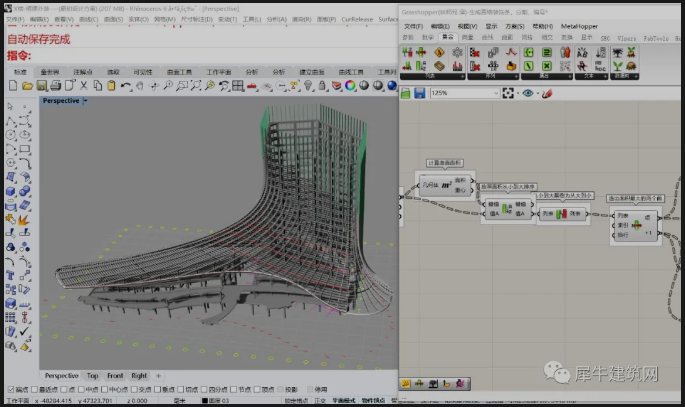Click the red car icon in Rhino toolbar

click(x=252, y=86)
